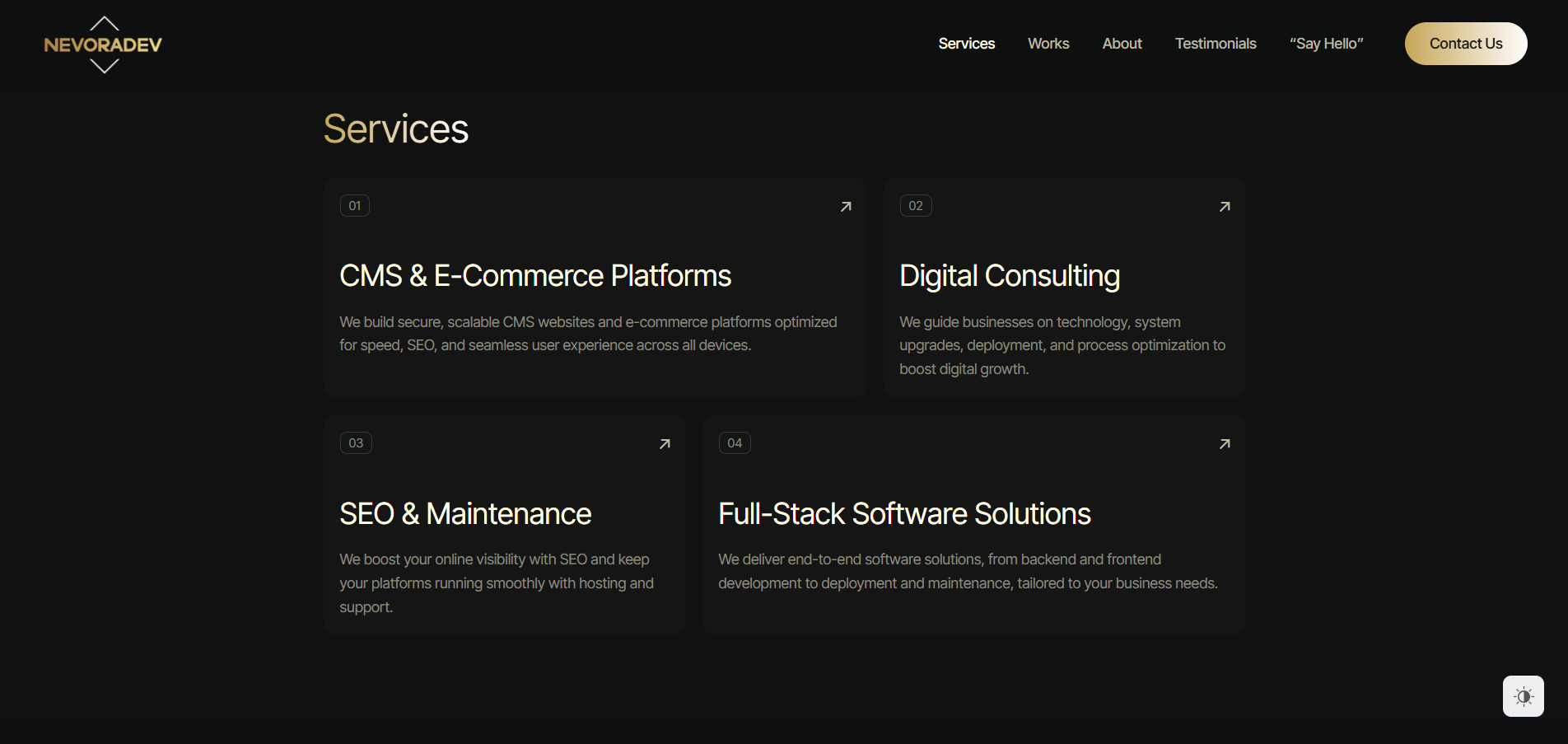The height and width of the screenshot is (744, 1568).
Task: Click the 04 number badge
Action: pos(735,443)
